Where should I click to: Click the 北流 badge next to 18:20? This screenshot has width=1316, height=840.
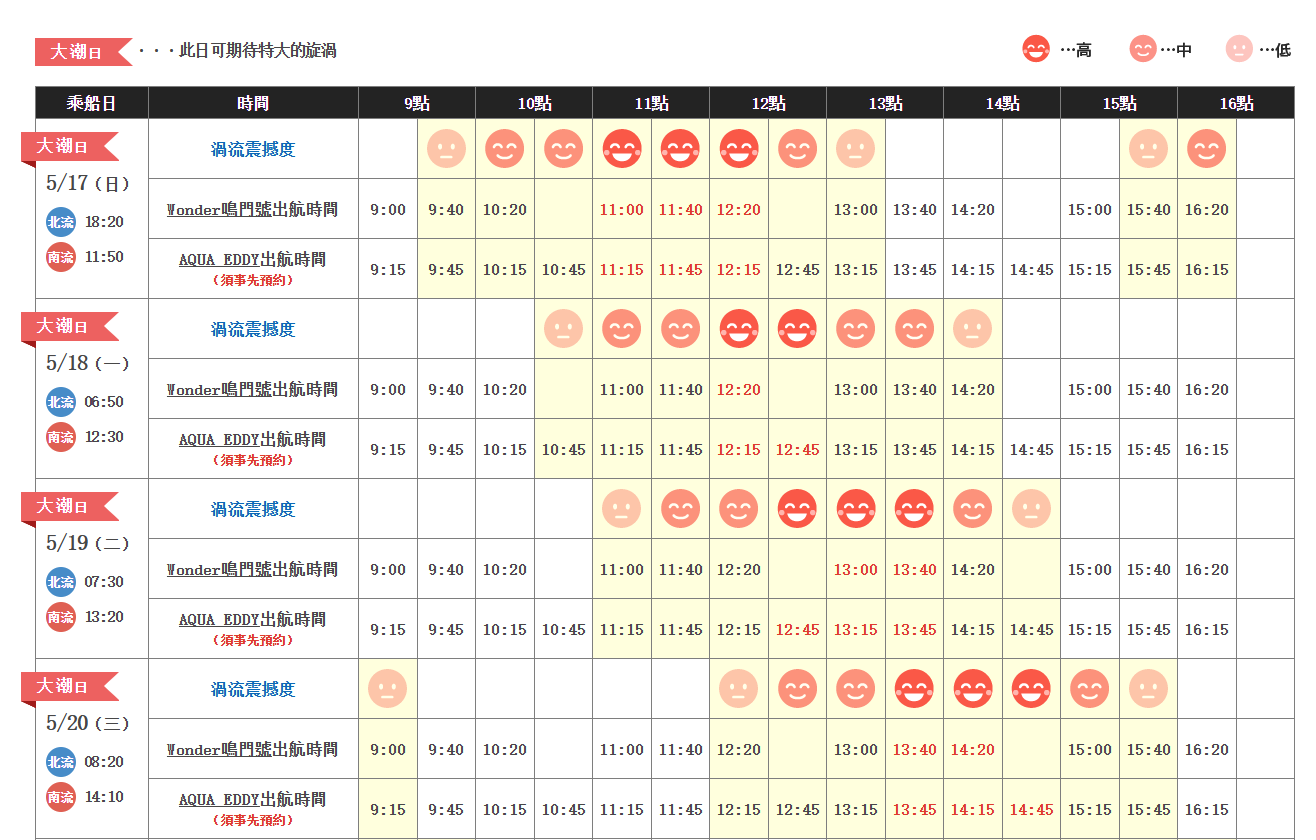61,222
